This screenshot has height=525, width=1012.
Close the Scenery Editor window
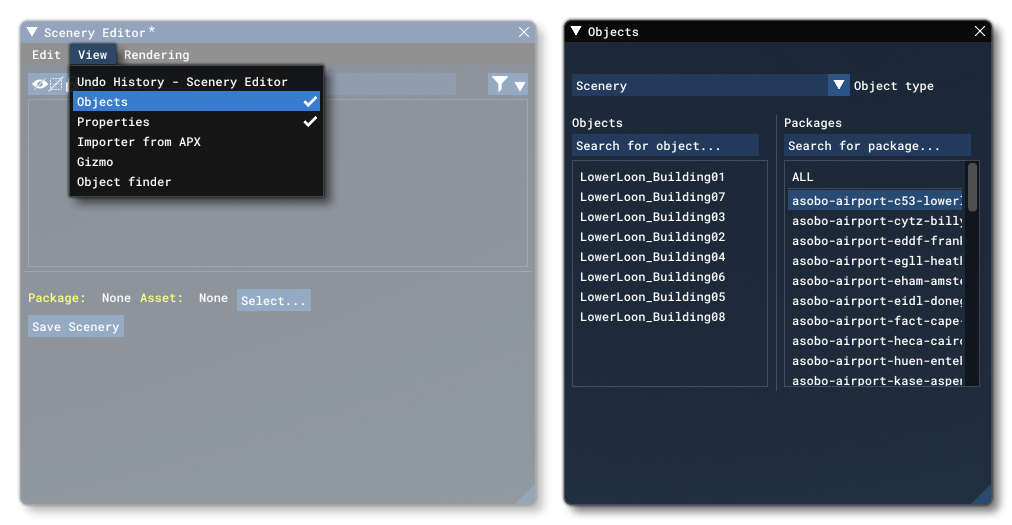(523, 32)
